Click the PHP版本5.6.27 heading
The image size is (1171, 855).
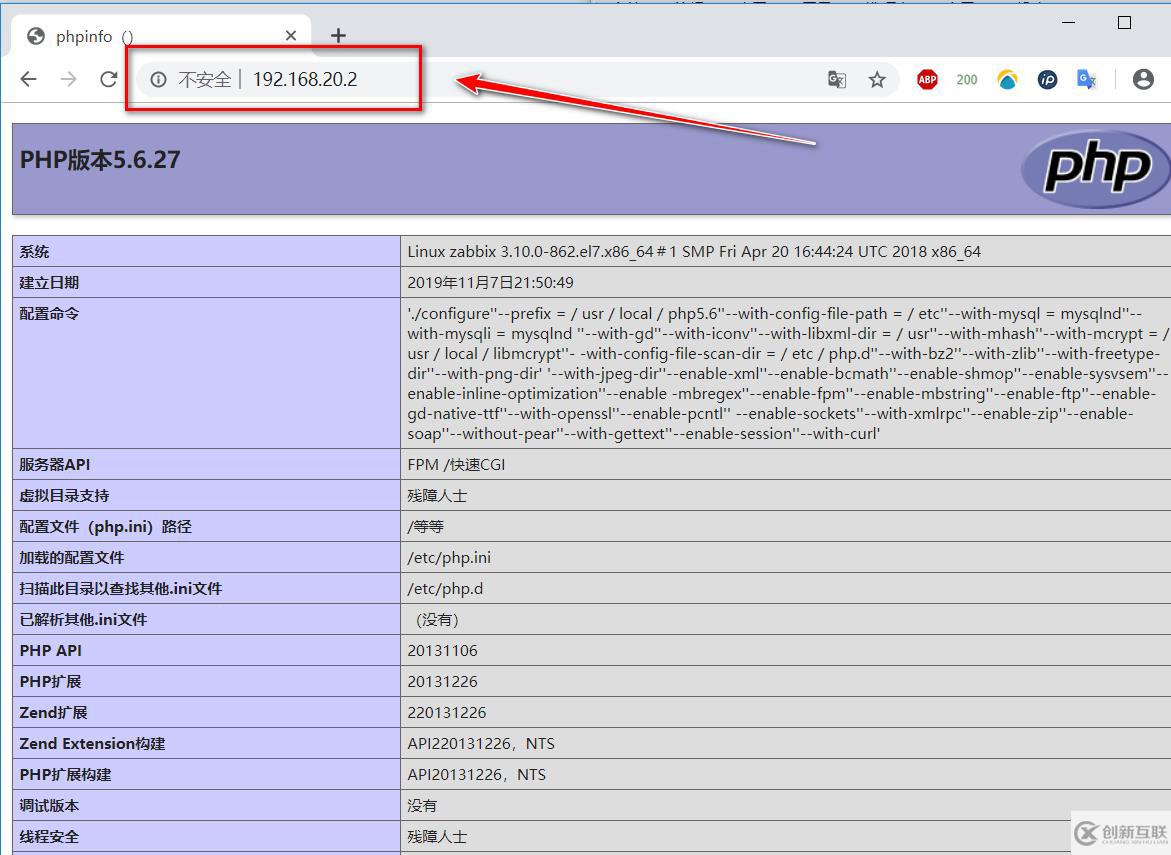pos(100,160)
